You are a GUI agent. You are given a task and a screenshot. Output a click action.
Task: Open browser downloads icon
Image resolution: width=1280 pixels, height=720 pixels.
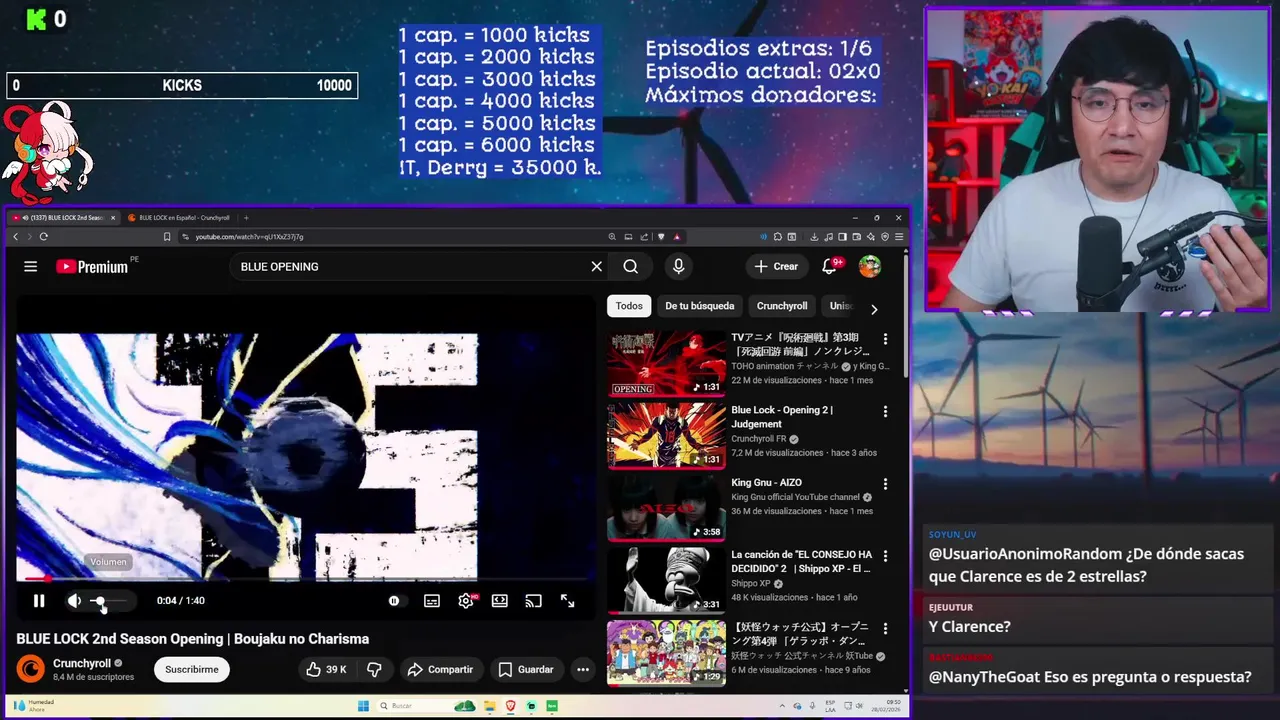pos(814,237)
